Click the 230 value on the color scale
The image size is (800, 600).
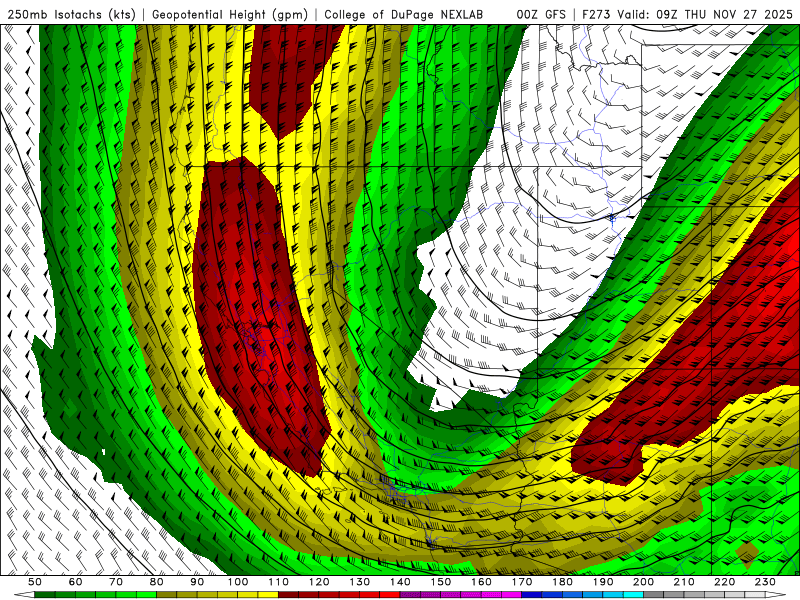765,582
